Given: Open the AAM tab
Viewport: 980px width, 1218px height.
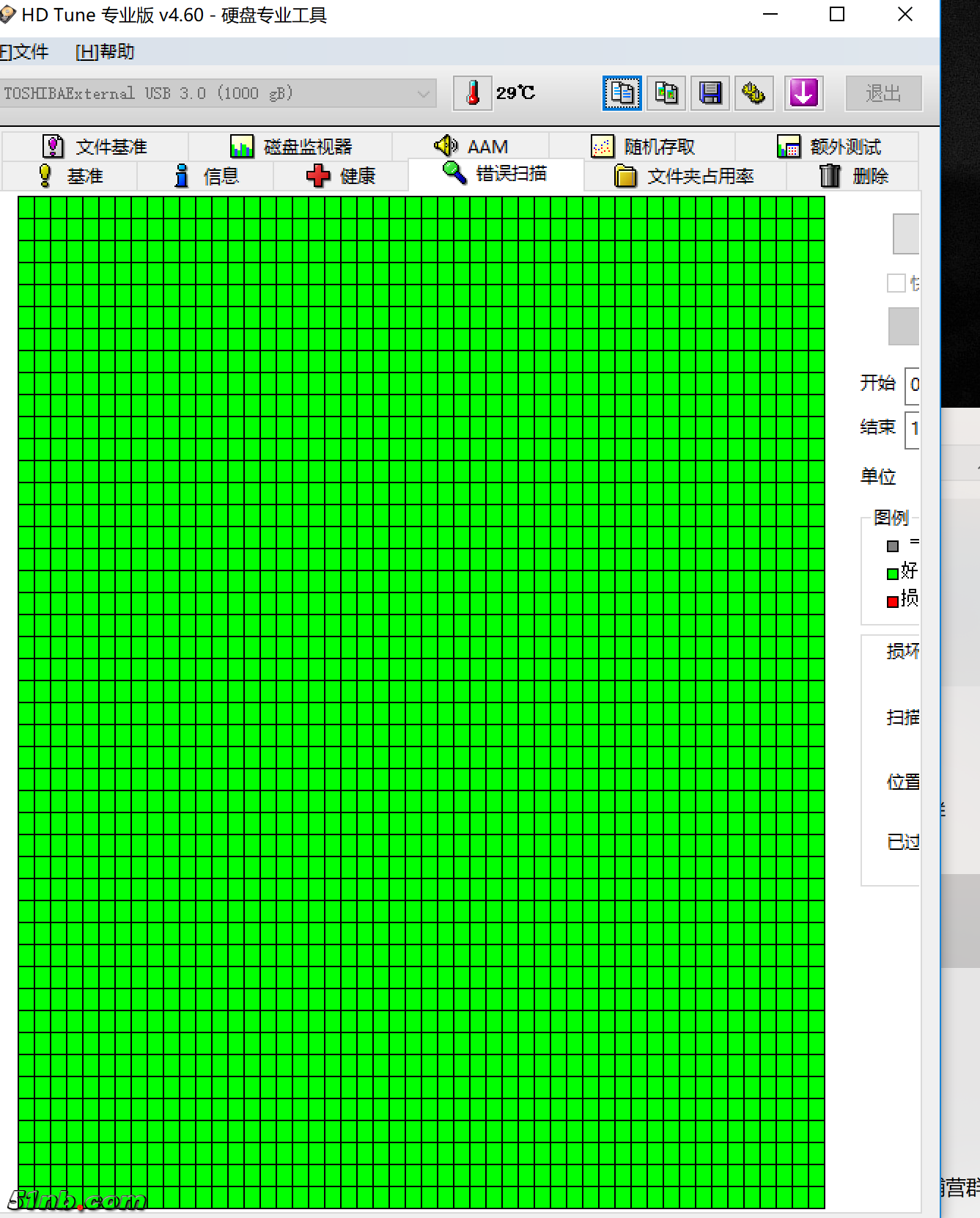Looking at the screenshot, I should [471, 147].
